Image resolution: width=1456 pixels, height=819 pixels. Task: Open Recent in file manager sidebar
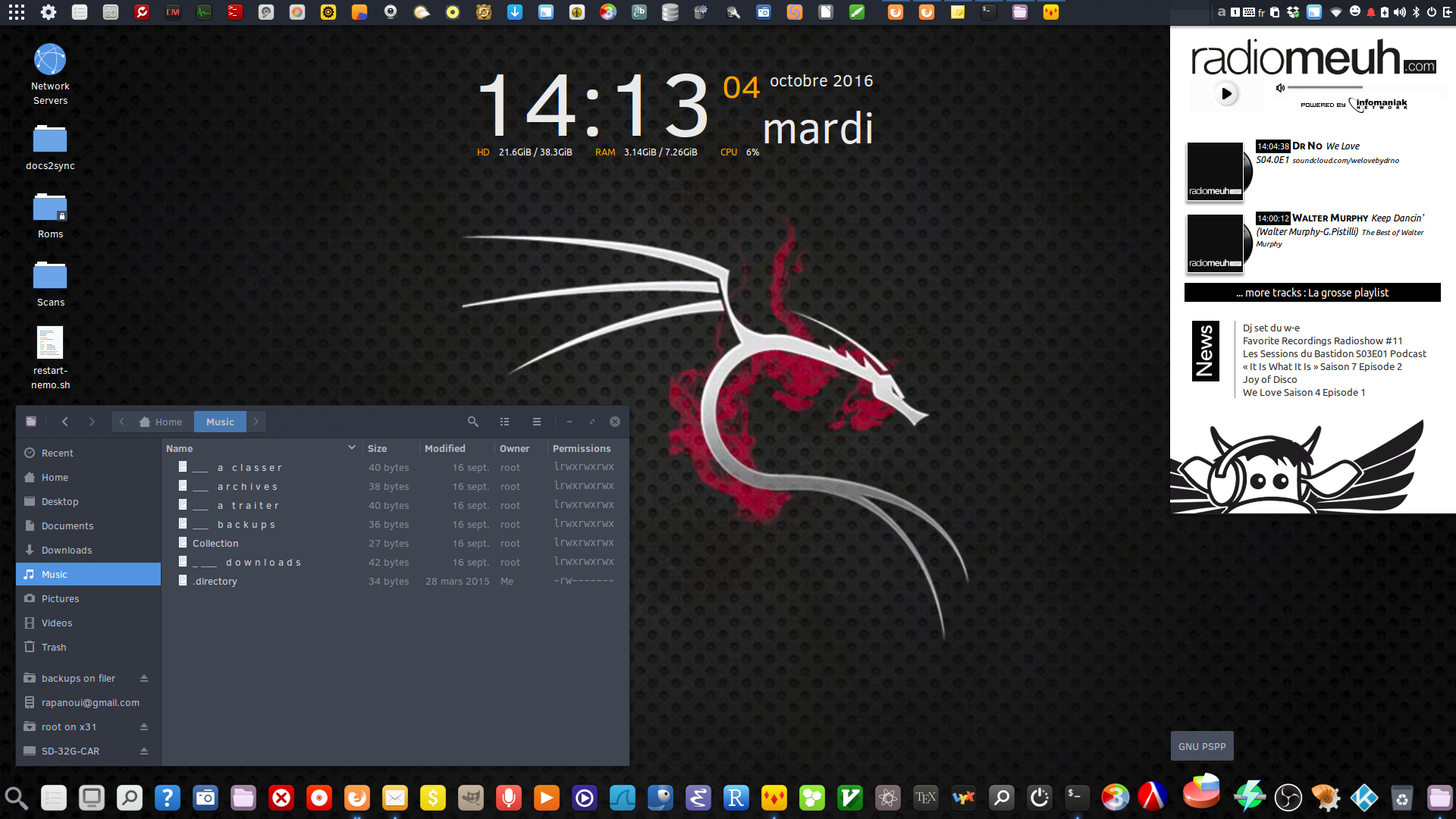(x=88, y=453)
